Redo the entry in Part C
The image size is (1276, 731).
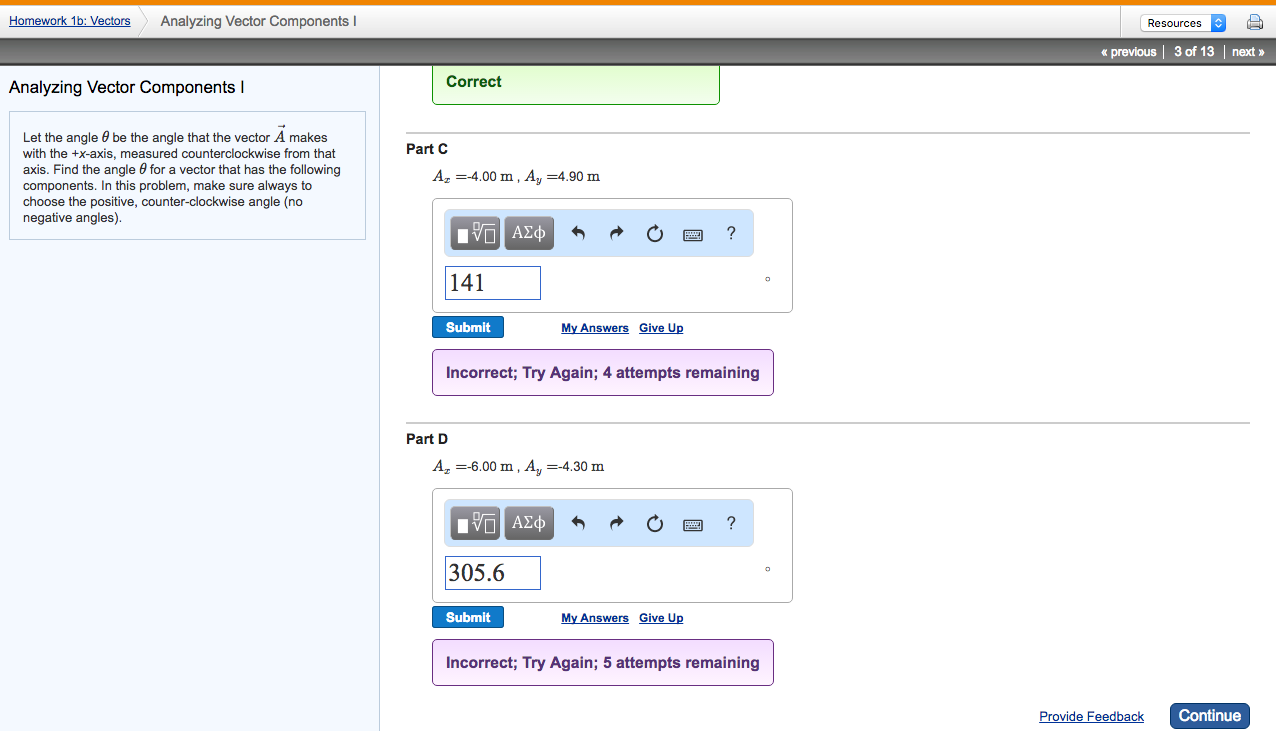[x=616, y=232]
